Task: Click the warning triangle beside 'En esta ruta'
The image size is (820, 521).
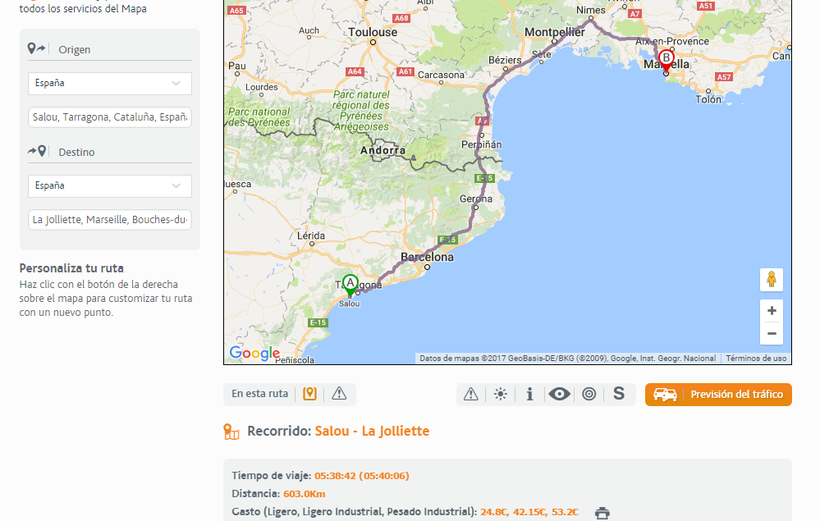Action: pos(339,394)
